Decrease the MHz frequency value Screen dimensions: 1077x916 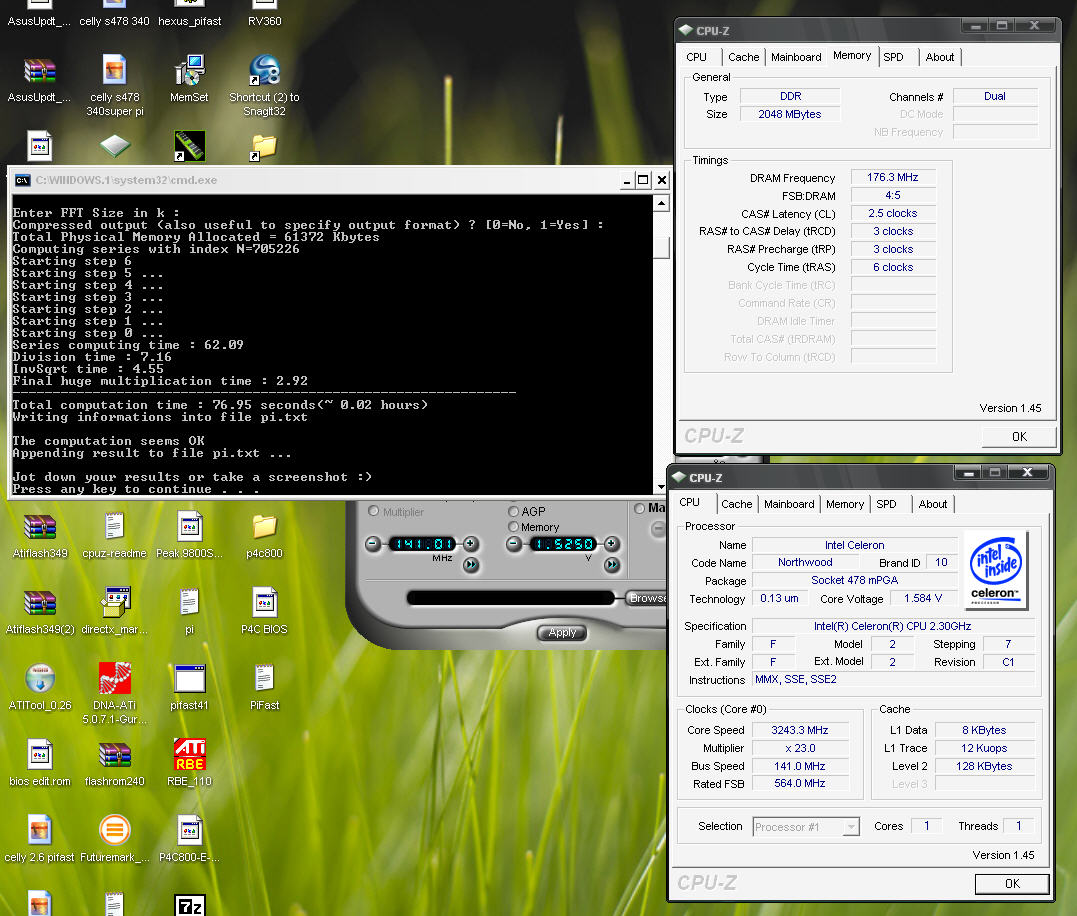coord(372,544)
